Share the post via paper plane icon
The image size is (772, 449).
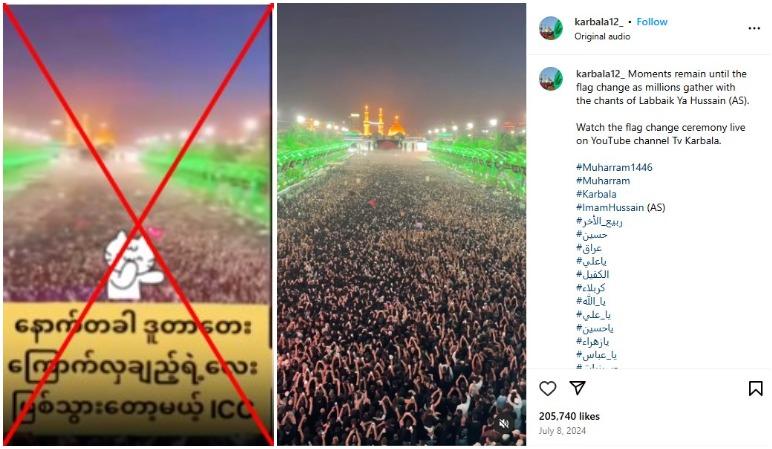tap(577, 388)
